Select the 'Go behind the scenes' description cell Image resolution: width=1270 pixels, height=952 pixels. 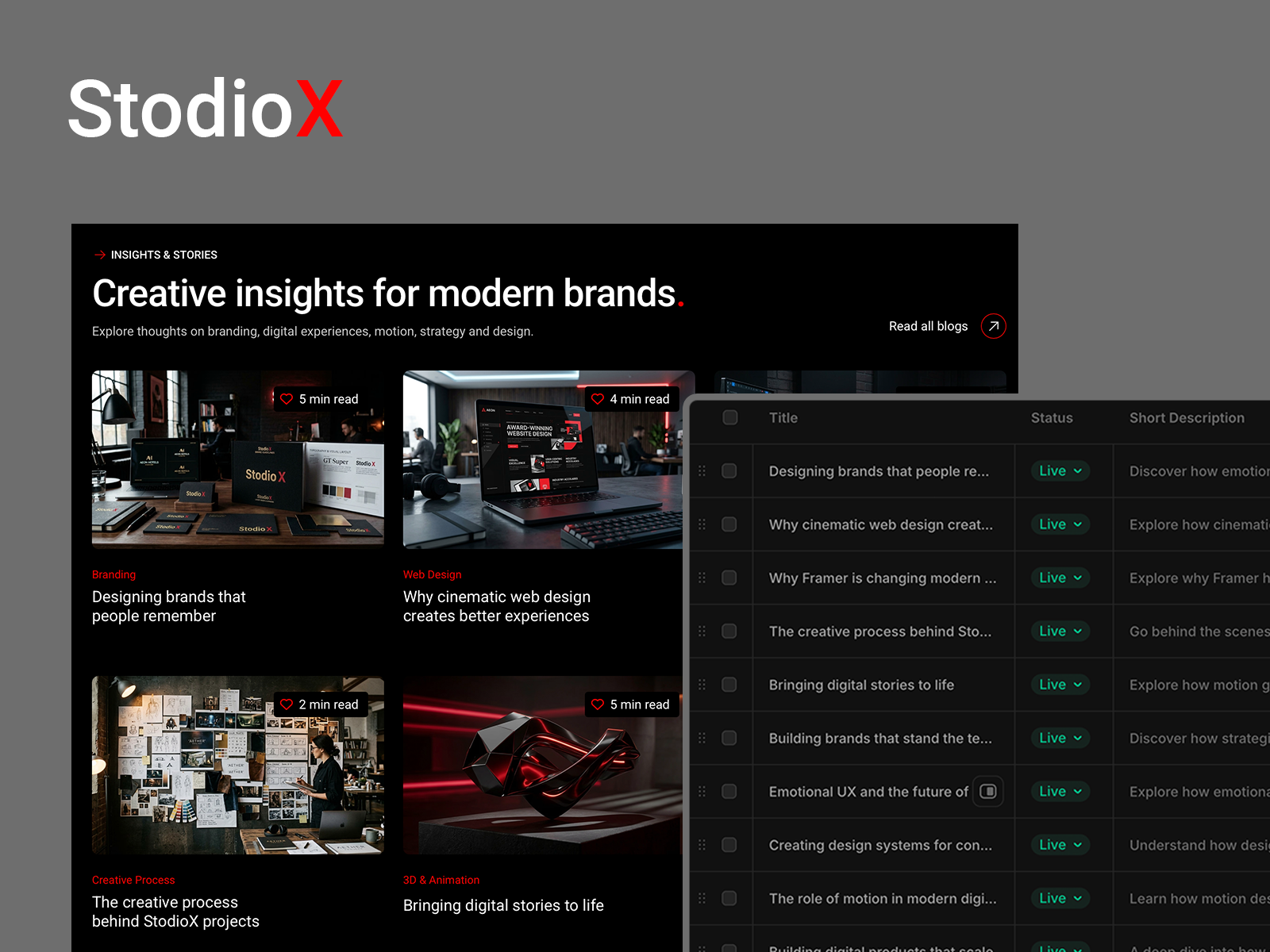tap(1191, 631)
